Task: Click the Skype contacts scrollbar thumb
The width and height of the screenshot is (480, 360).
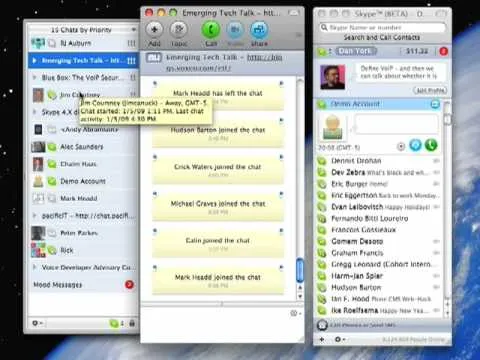Action: point(447,119)
